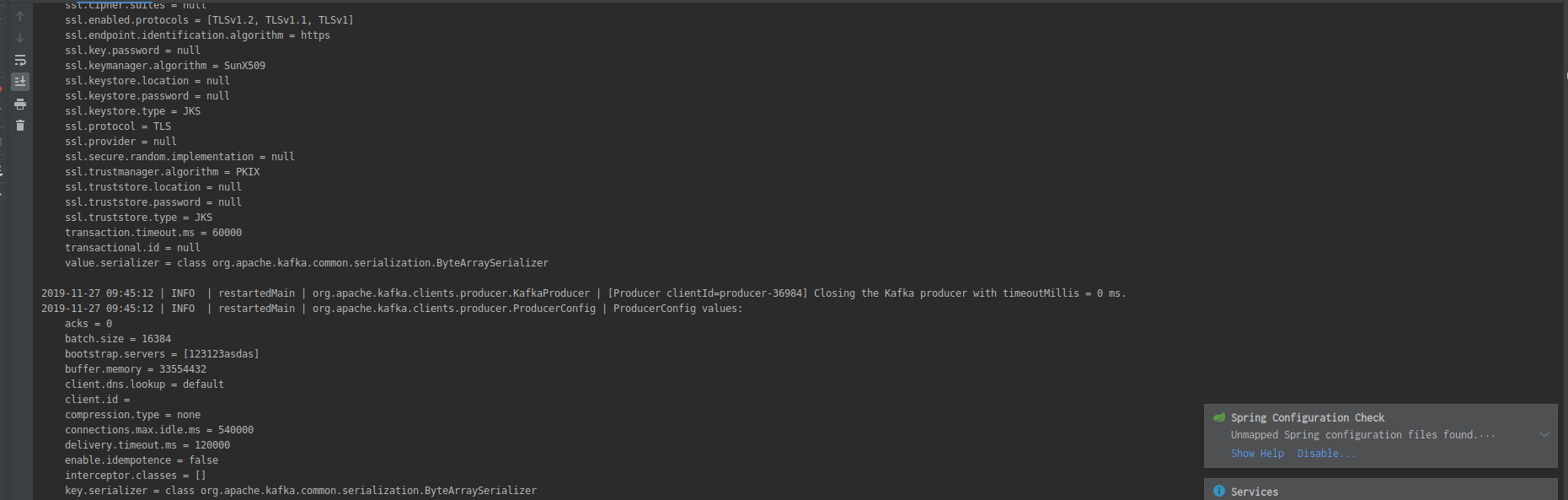The width and height of the screenshot is (1568, 500).
Task: Click the Services notification header
Action: point(1255,491)
